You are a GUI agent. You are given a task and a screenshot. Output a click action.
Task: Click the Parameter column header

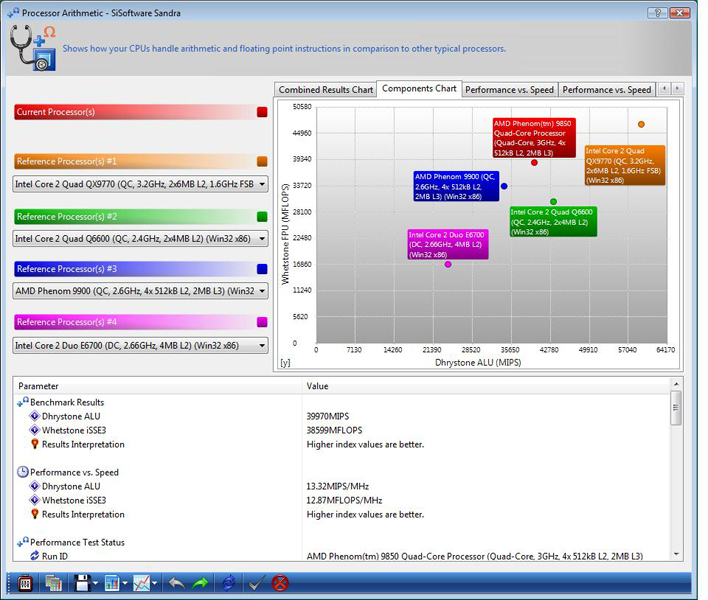(158, 386)
